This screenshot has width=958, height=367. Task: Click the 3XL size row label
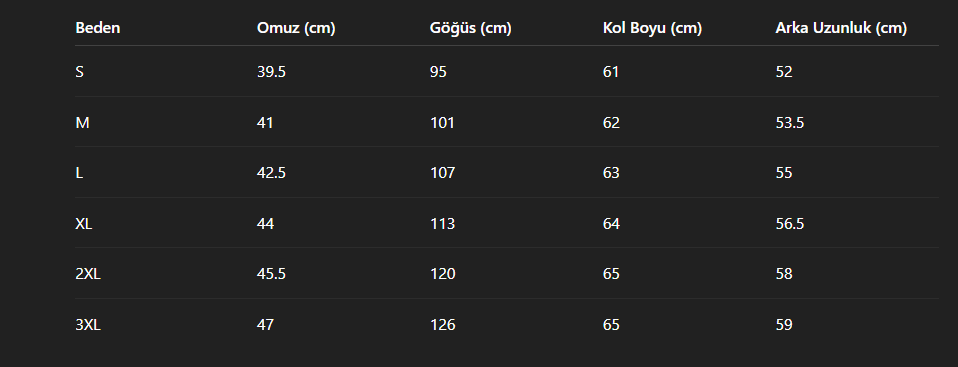click(x=88, y=325)
